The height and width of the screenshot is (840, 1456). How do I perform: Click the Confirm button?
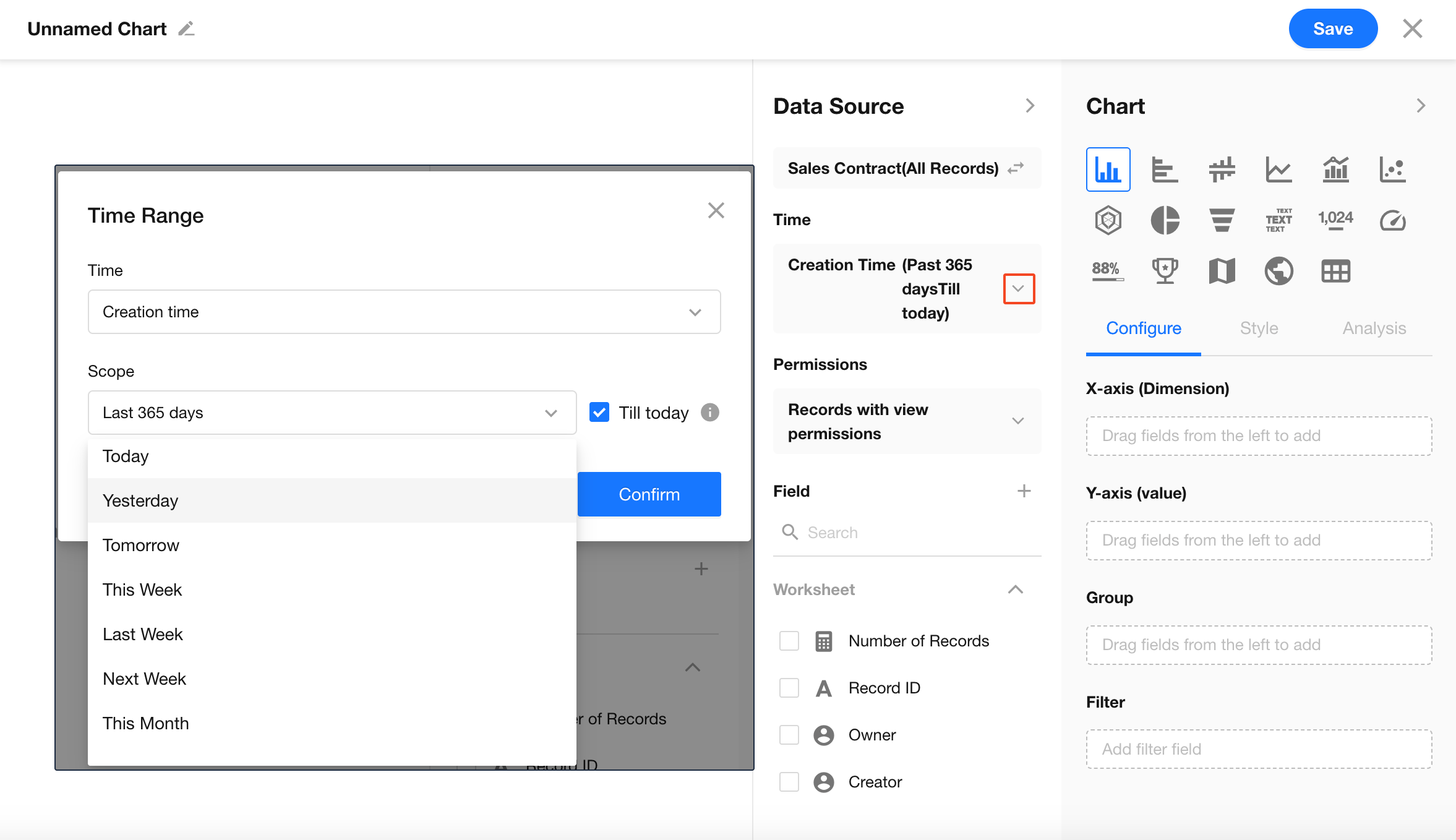(649, 494)
